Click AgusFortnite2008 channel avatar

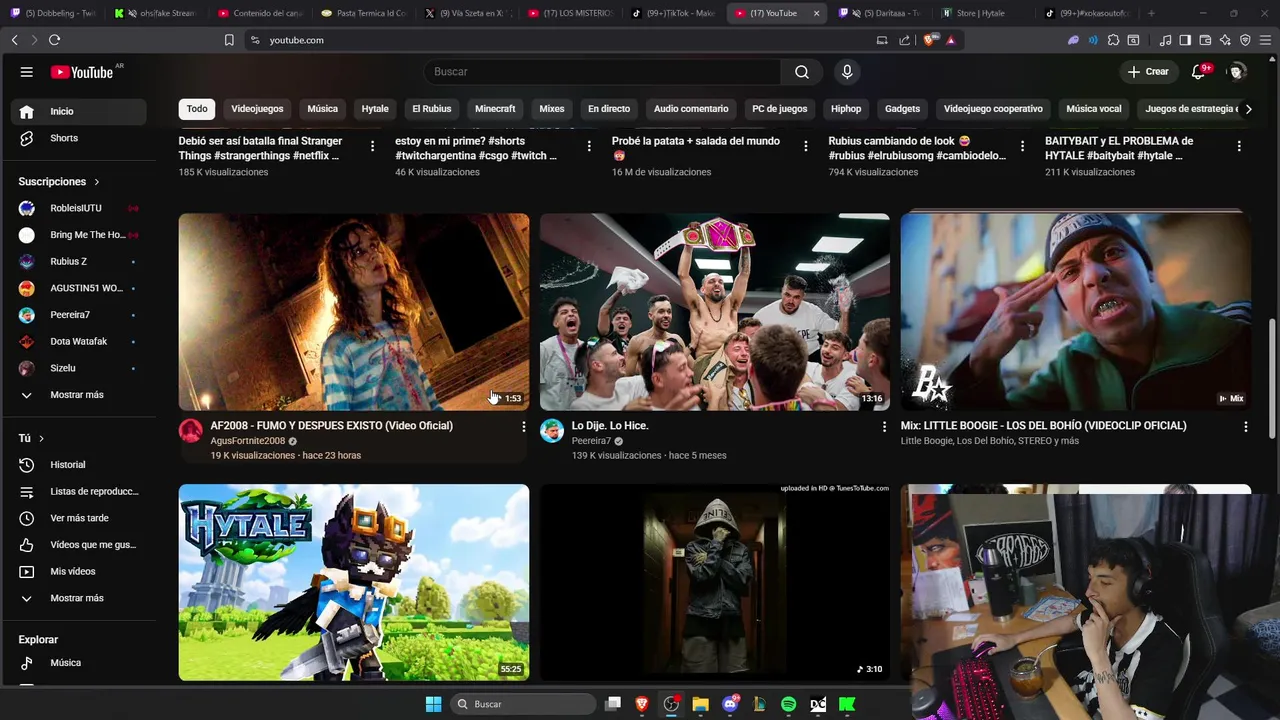click(x=191, y=431)
